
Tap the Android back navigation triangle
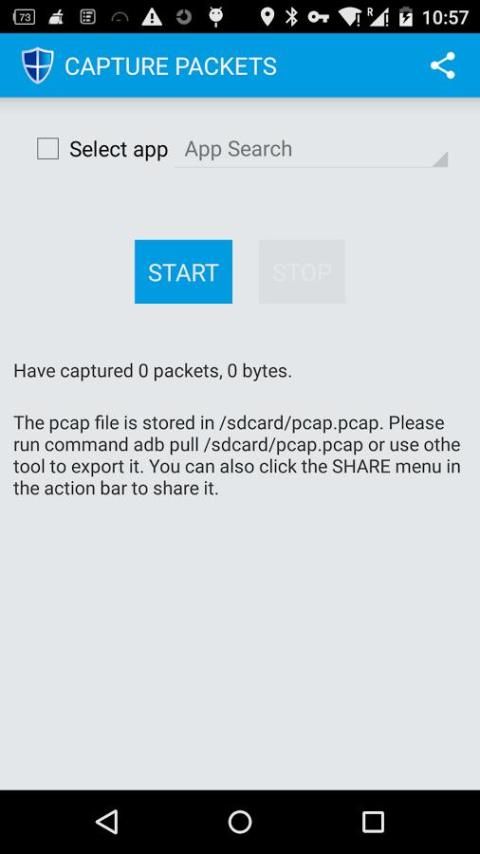click(107, 821)
